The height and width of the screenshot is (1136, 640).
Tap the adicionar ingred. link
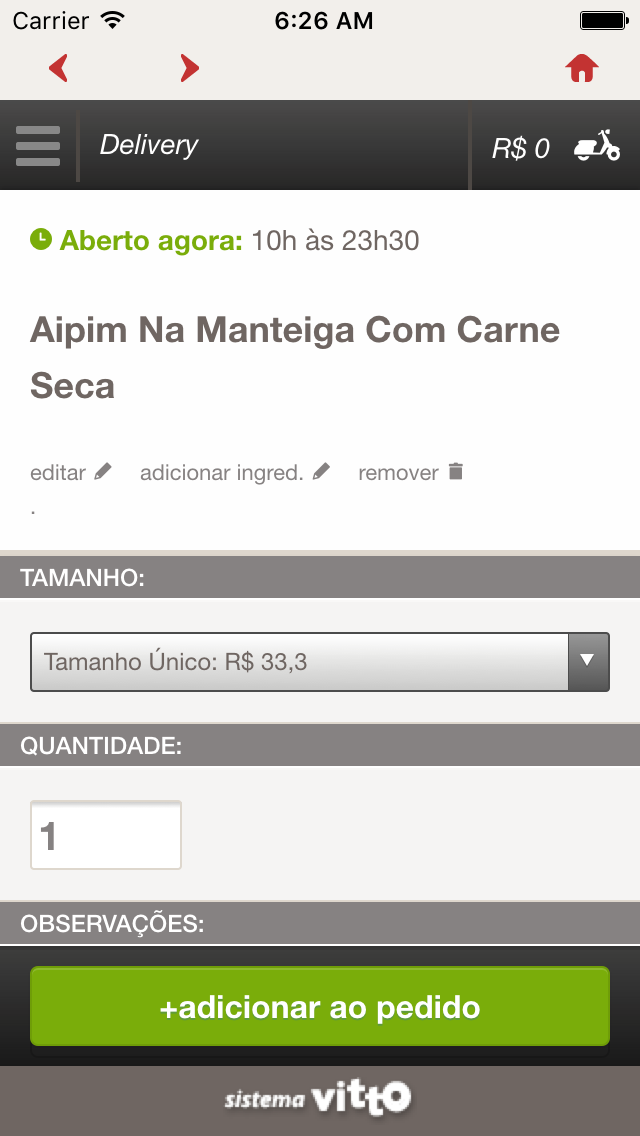(x=221, y=473)
